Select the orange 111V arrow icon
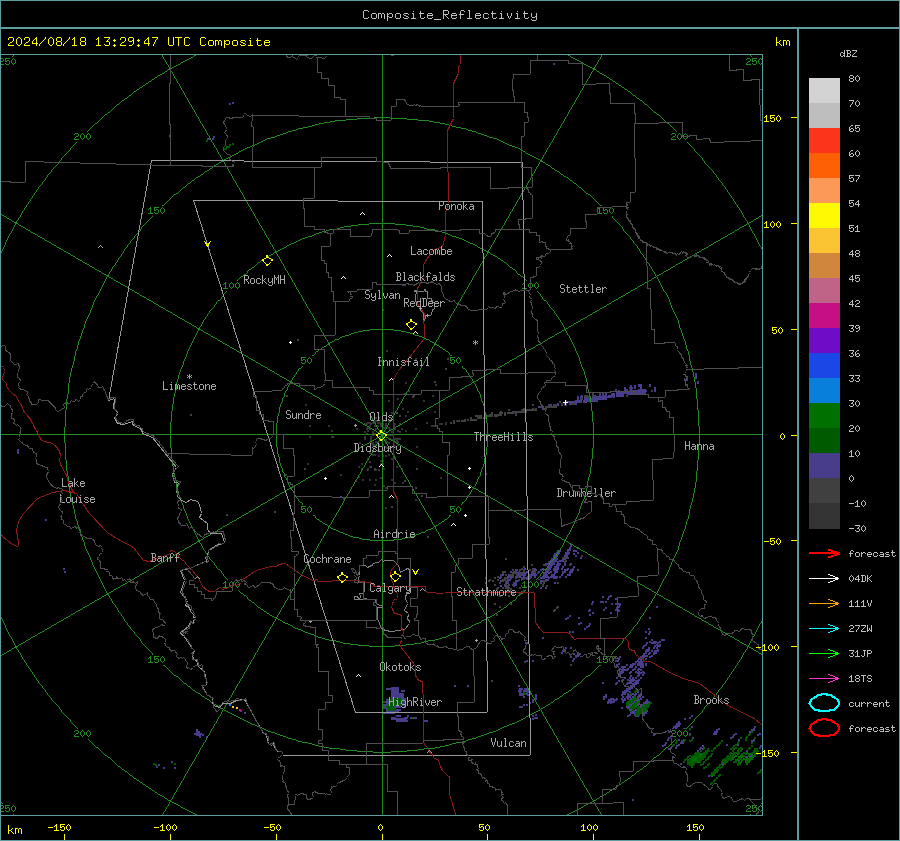The image size is (900, 841). (824, 603)
